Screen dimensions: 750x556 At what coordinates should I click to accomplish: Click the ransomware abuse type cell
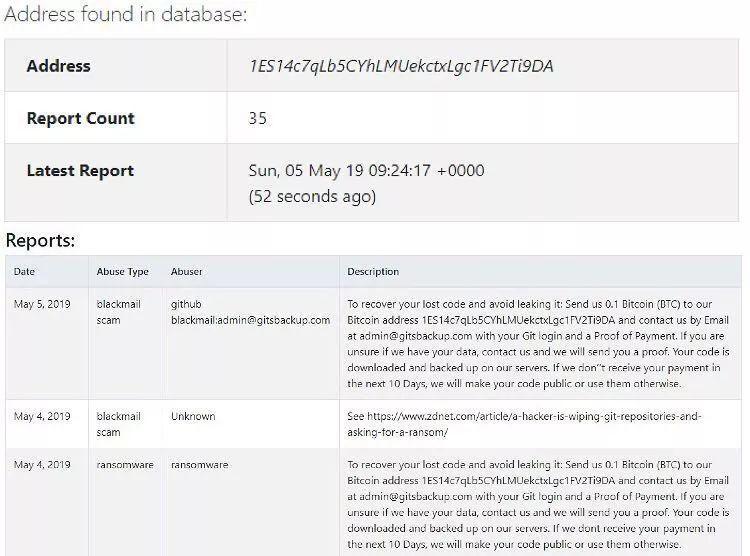coord(125,465)
